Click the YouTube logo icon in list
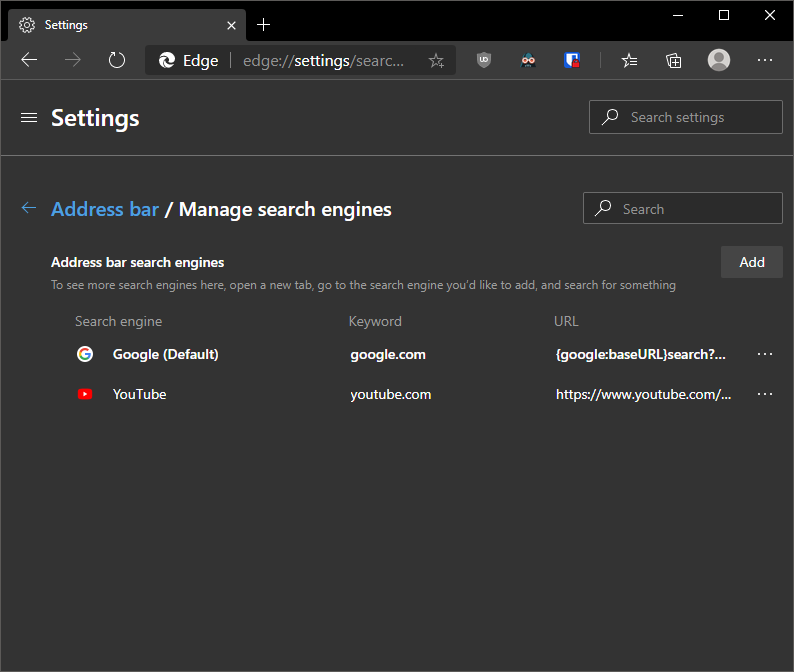Viewport: 794px width, 672px height. [x=85, y=394]
